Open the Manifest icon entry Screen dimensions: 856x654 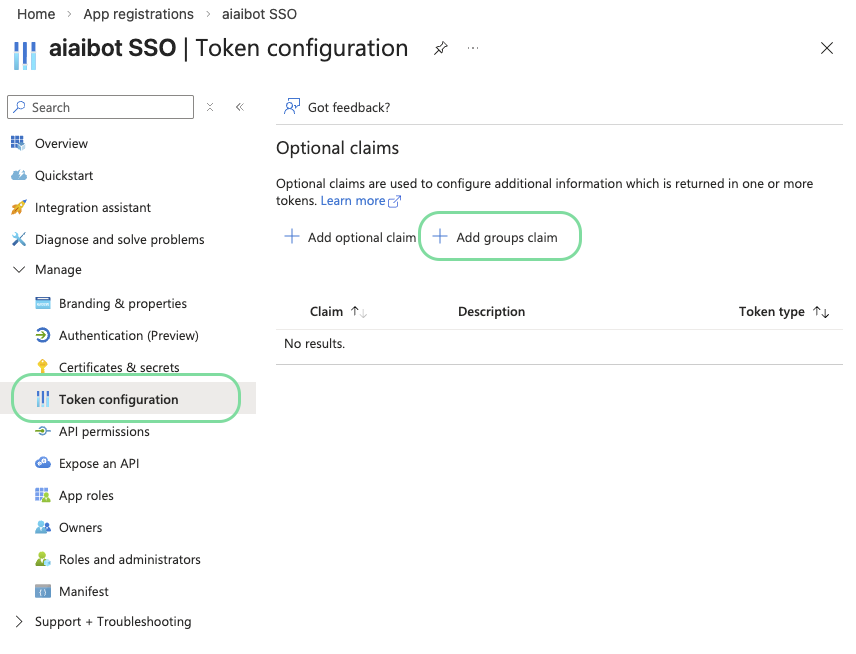click(x=42, y=591)
